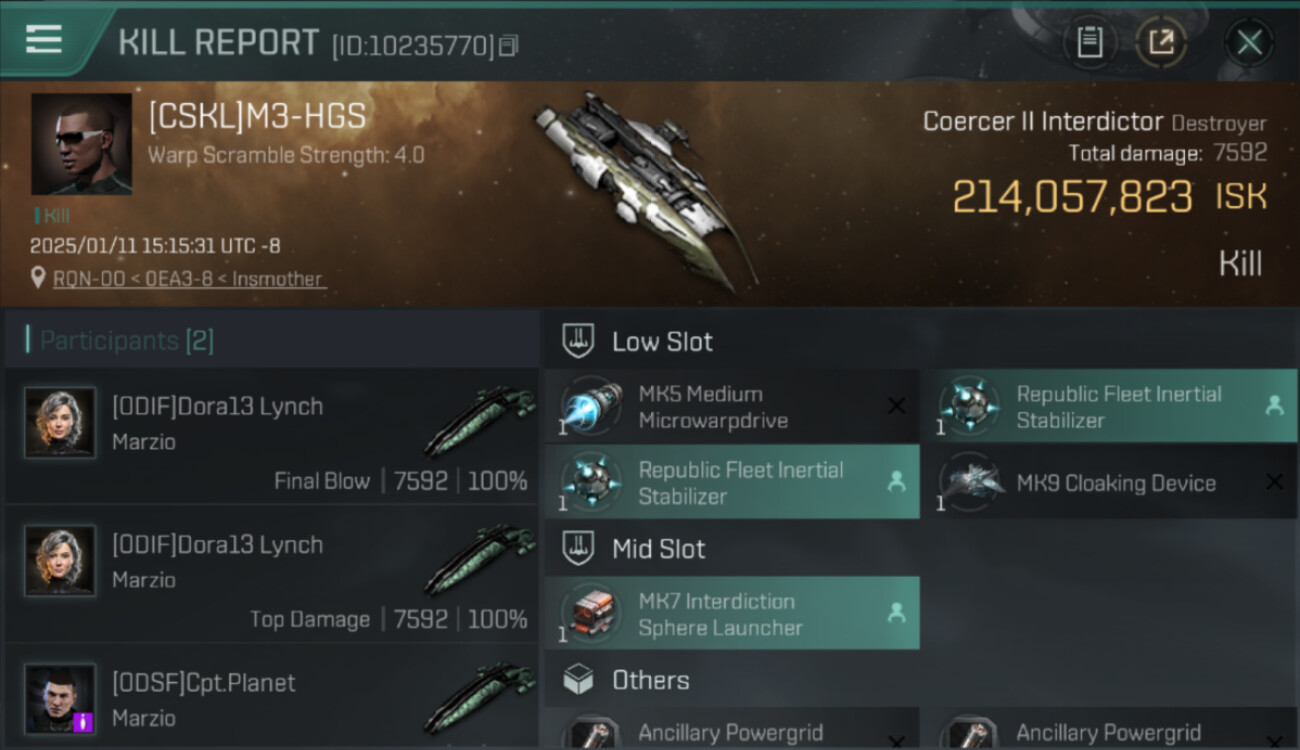This screenshot has height=750, width=1300.
Task: Copy the kill report ID
Action: pos(509,45)
